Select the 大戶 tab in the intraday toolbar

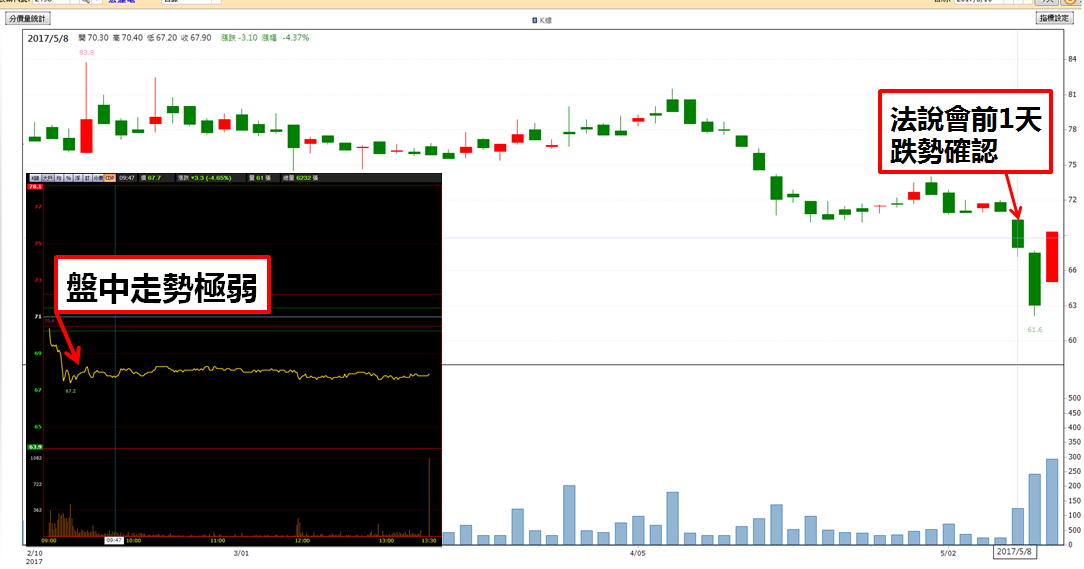tap(48, 178)
